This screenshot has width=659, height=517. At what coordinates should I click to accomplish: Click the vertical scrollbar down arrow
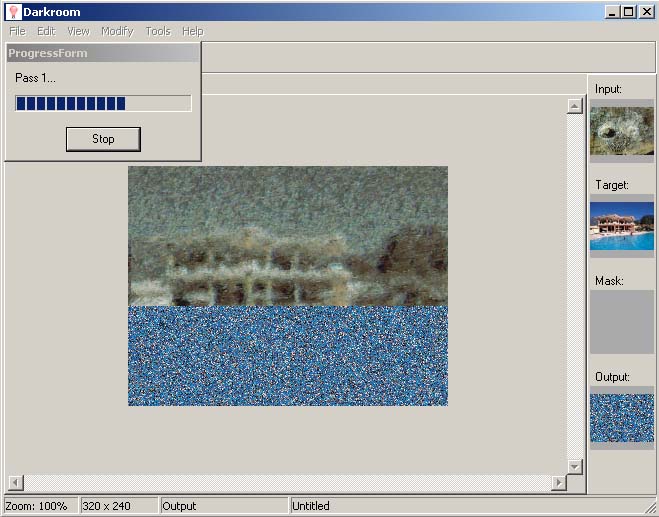575,466
